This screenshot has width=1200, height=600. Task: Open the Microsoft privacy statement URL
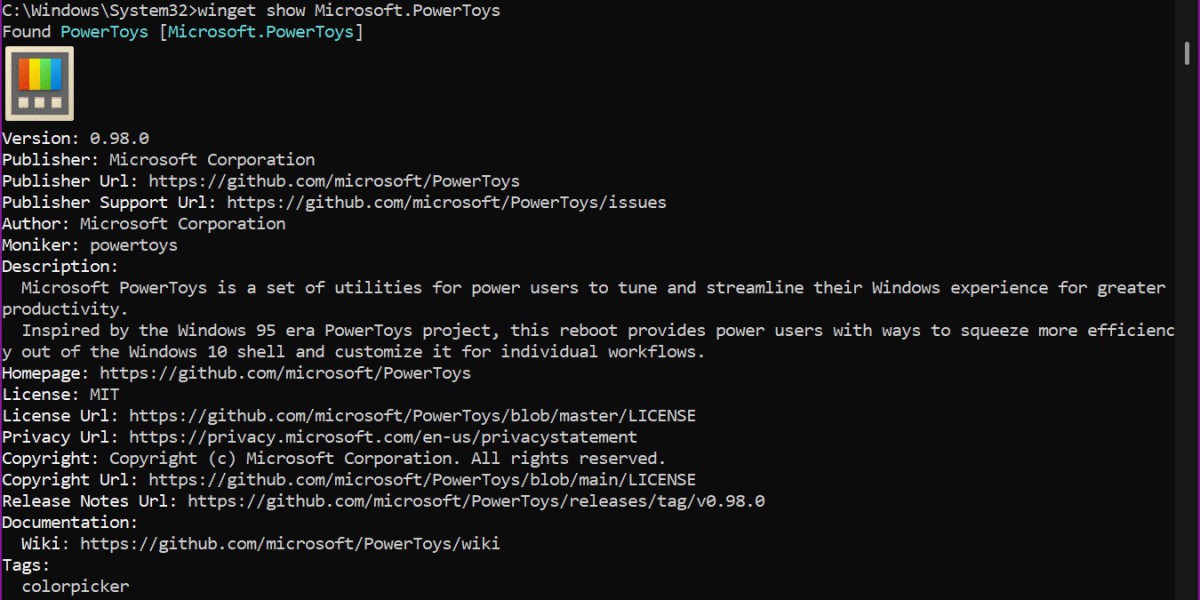point(383,437)
